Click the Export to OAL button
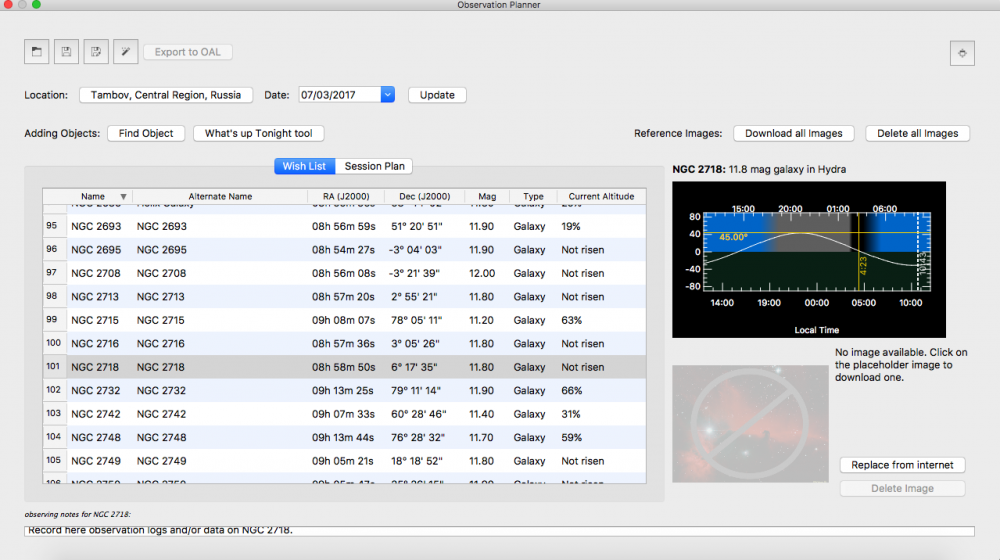Viewport: 1000px width, 560px height. tap(188, 52)
